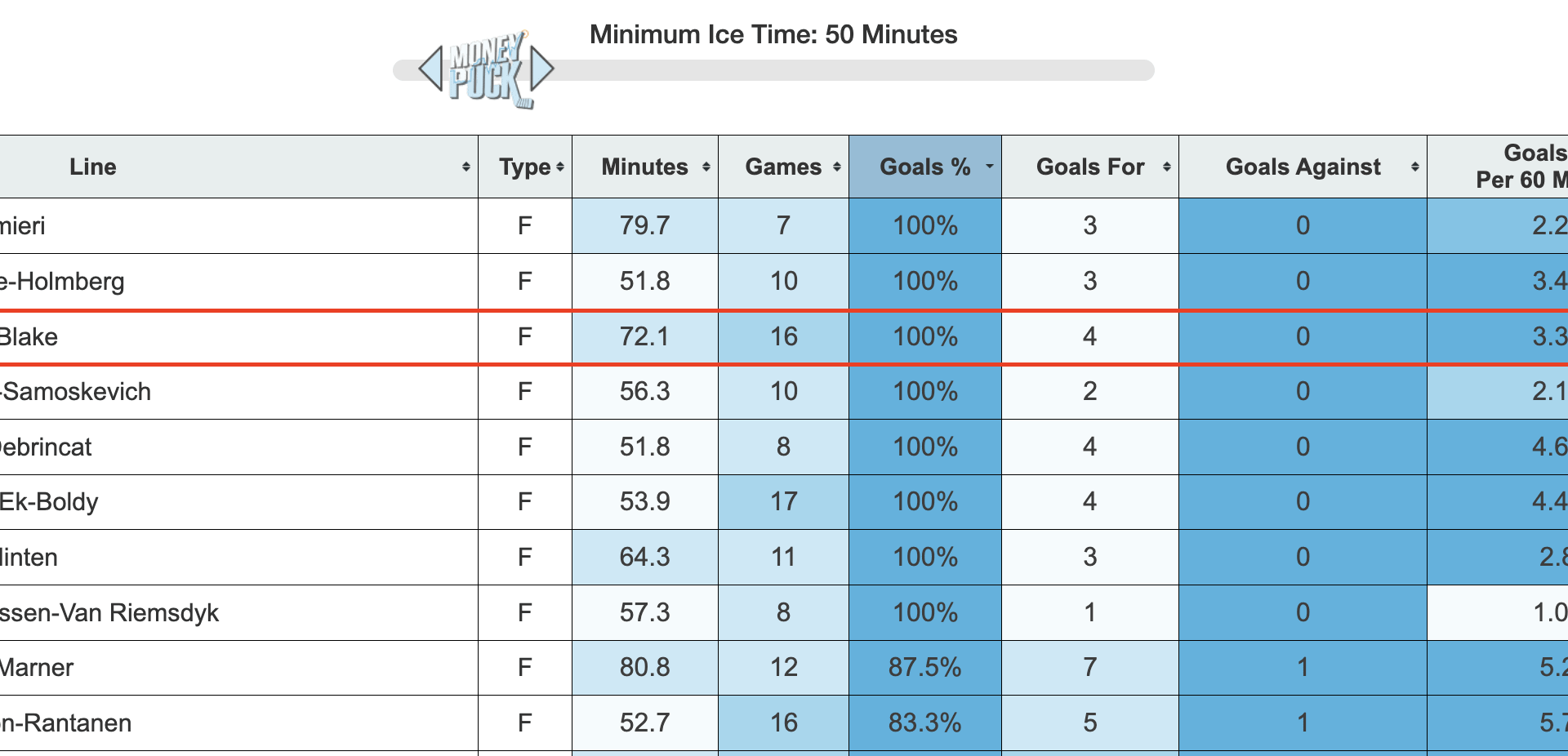Select the Goals Against column header
The width and height of the screenshot is (1568, 756).
pos(1303,167)
